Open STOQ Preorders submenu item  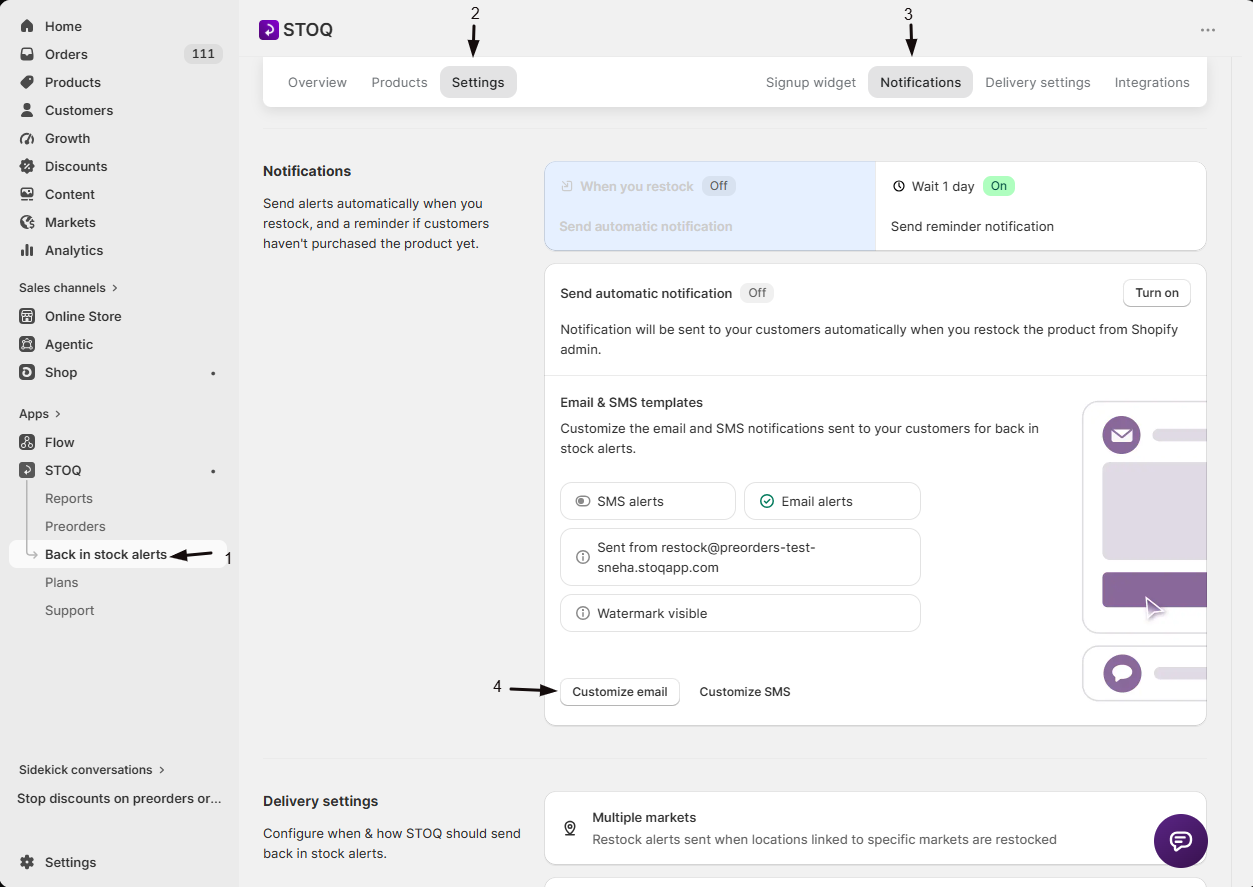pos(75,526)
